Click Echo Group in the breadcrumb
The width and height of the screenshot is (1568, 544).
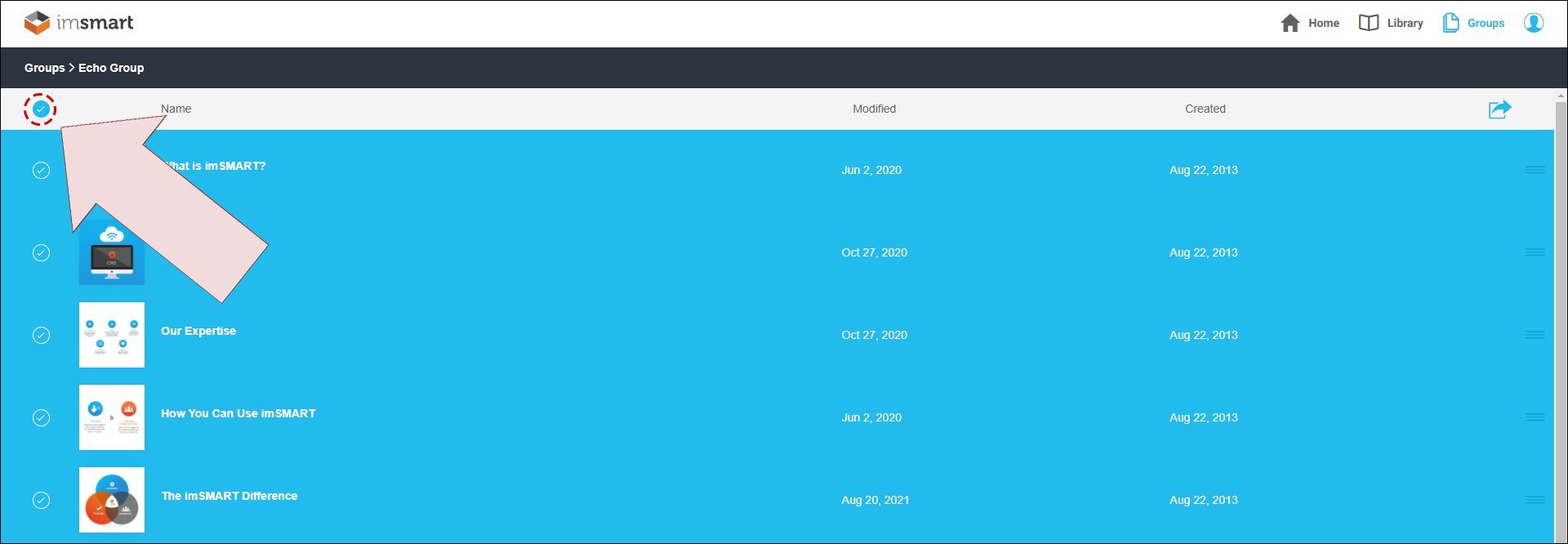point(111,68)
